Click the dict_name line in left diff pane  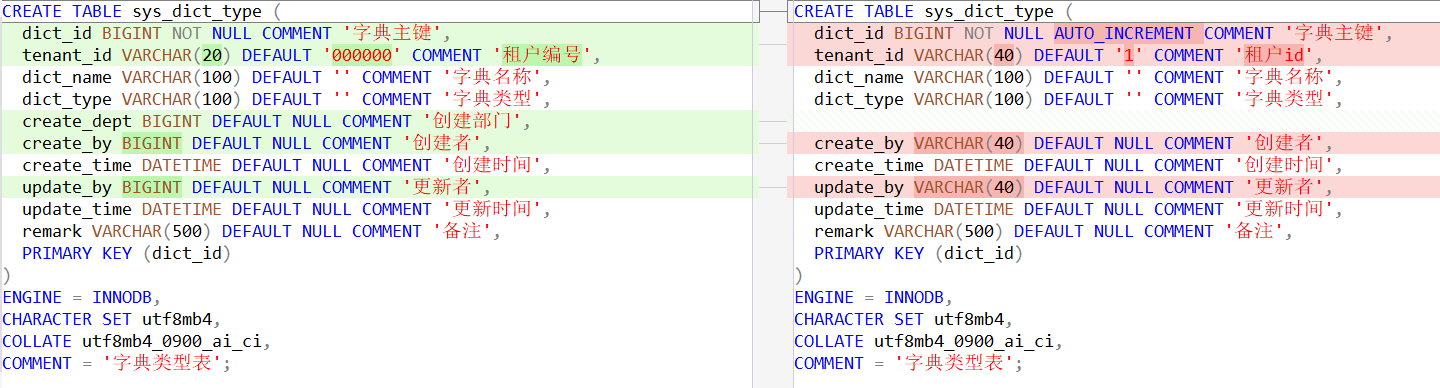(287, 77)
